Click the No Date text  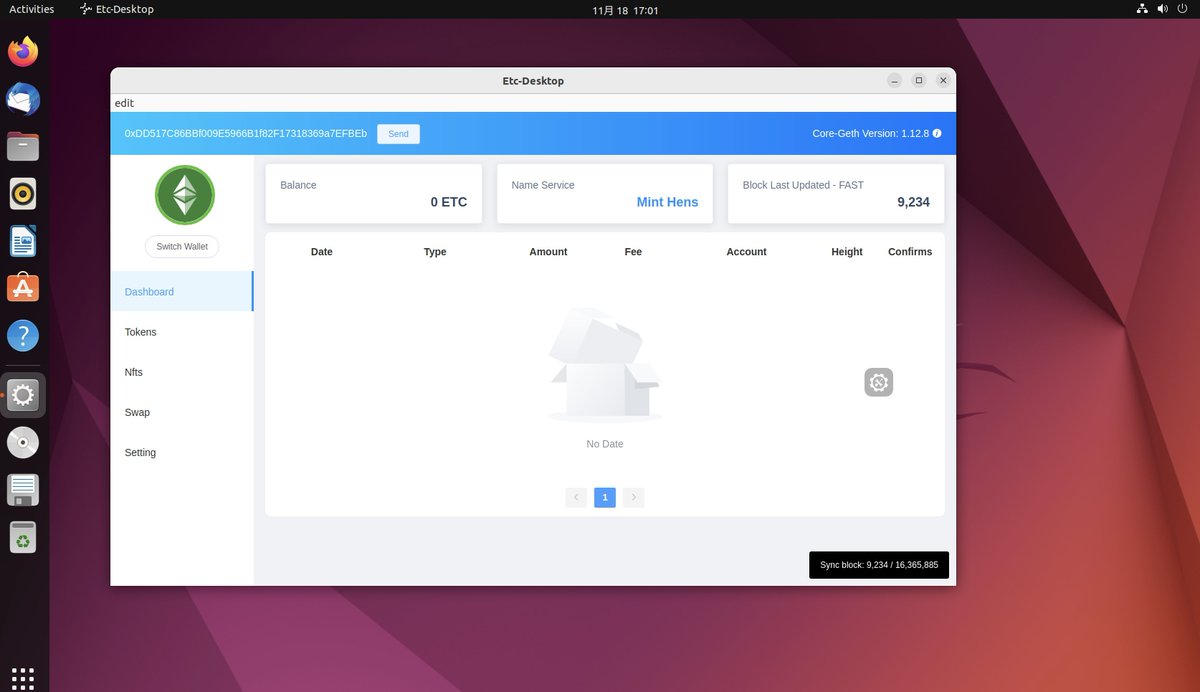pyautogui.click(x=605, y=444)
